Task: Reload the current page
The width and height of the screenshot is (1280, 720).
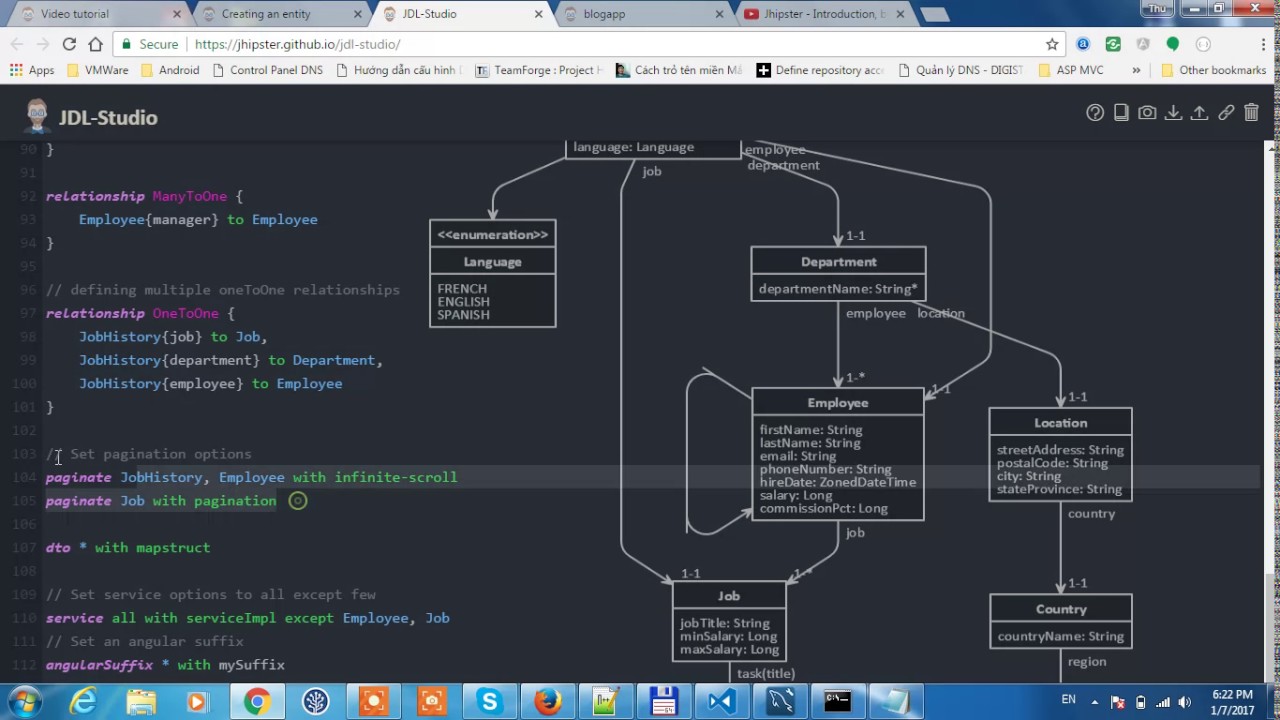Action: (69, 44)
